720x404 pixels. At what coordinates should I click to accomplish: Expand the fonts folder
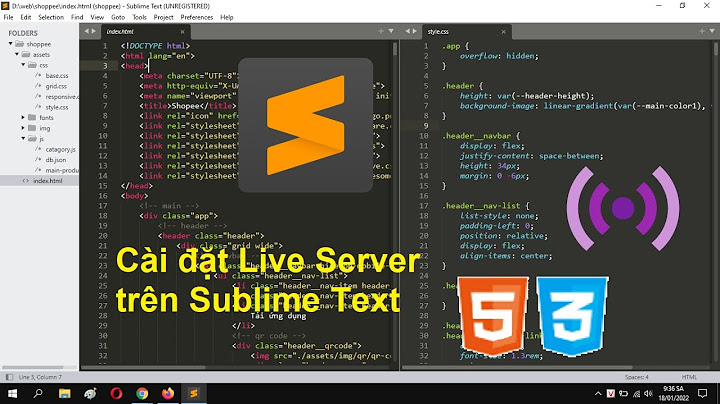23,118
